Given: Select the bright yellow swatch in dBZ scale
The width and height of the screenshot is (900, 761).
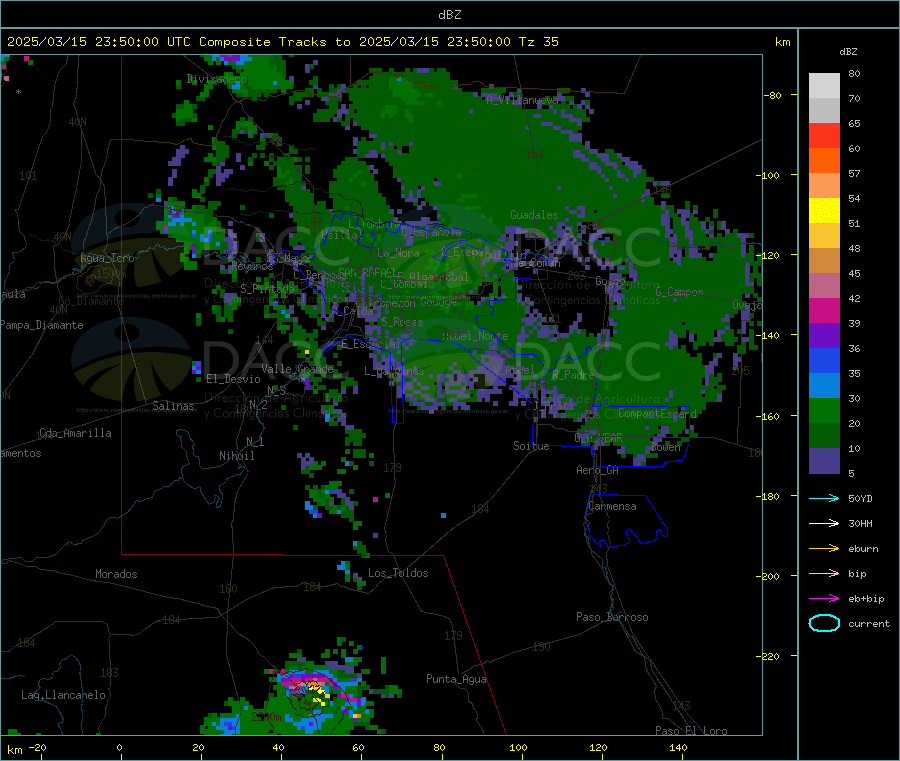Looking at the screenshot, I should [824, 211].
